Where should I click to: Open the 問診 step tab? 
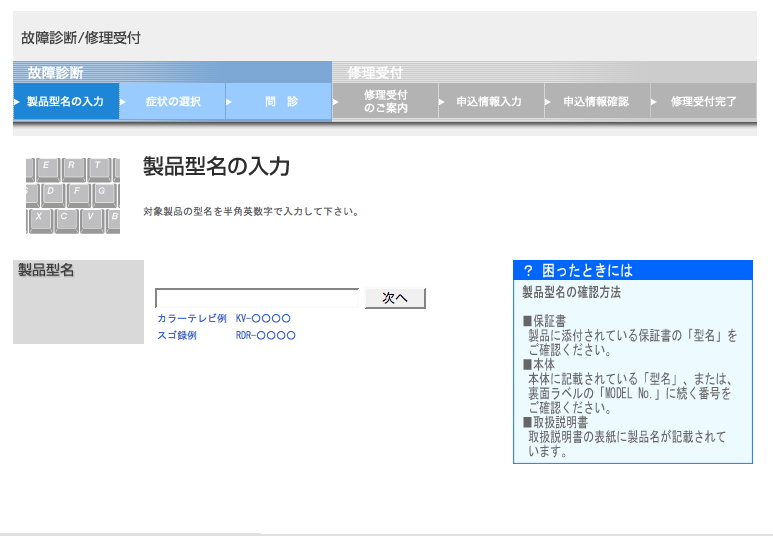point(281,102)
